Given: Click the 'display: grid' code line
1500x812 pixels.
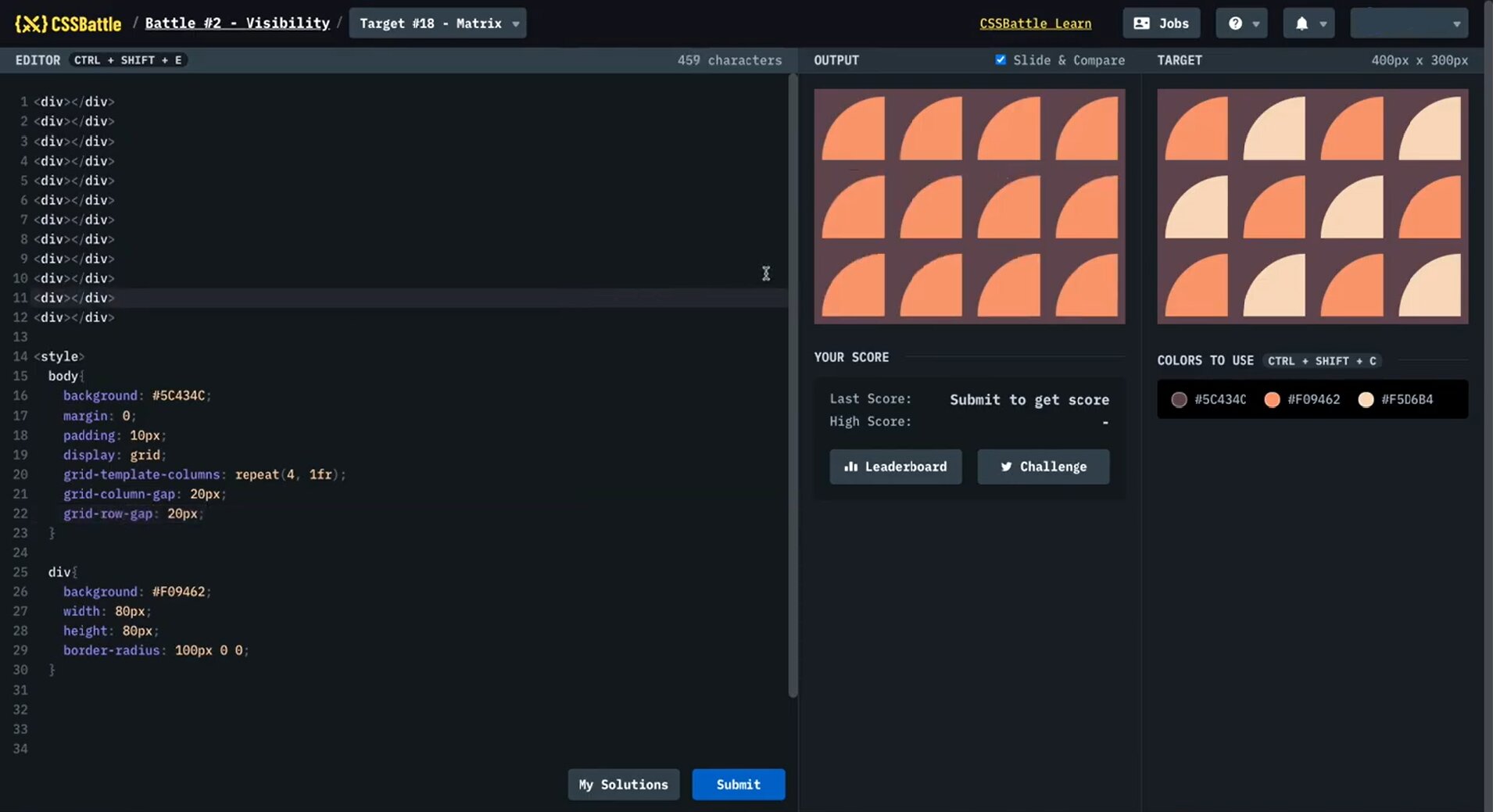Looking at the screenshot, I should pyautogui.click(x=115, y=455).
